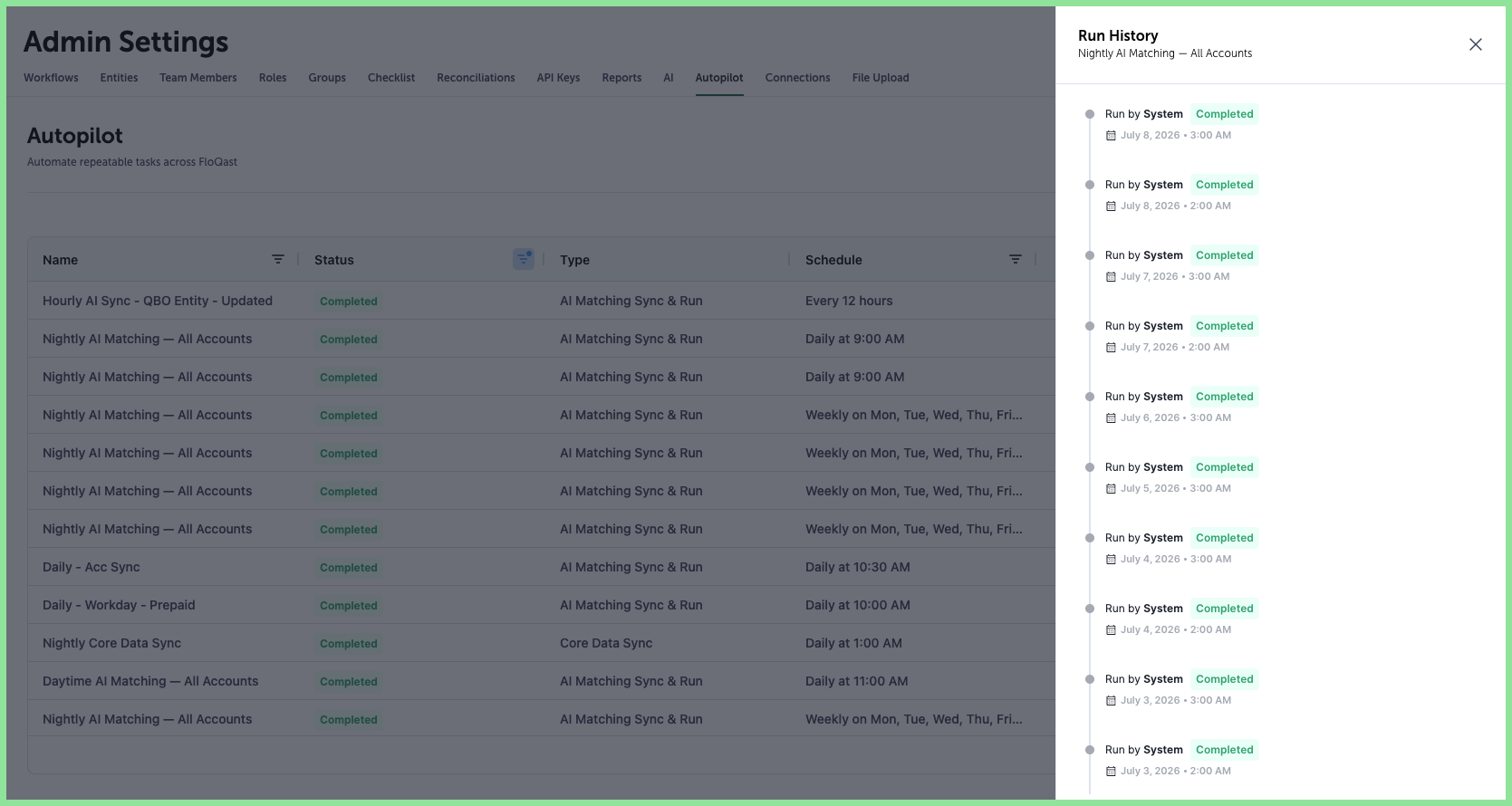Click calendar icon beside July 8, 2026 3:00 AM
Screen dimensions: 1512x806
pyautogui.click(x=1111, y=136)
